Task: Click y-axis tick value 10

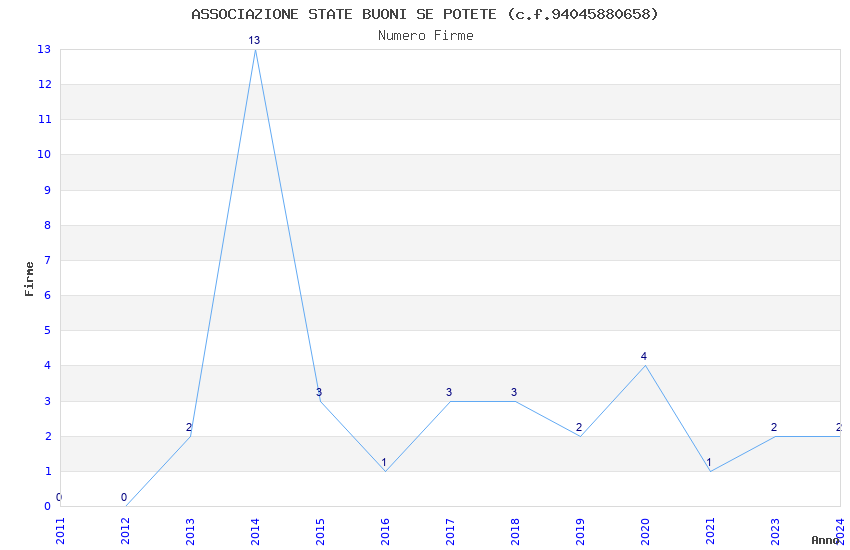Action: pyautogui.click(x=44, y=154)
